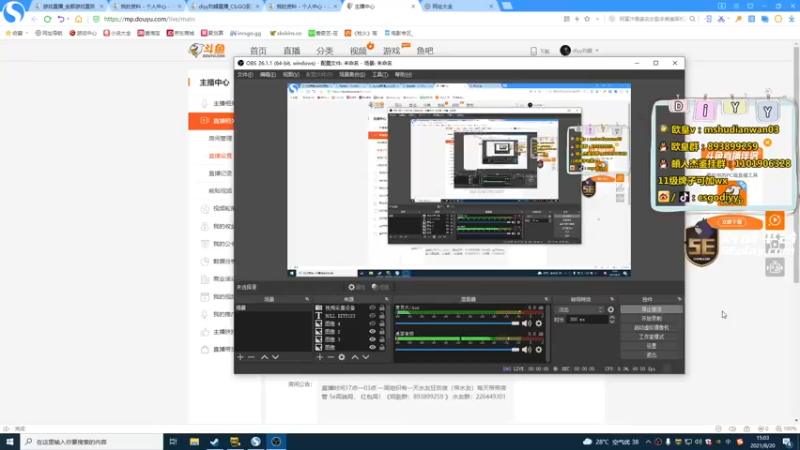
Task: Open the browser favorites star in address bar
Action: (587, 19)
